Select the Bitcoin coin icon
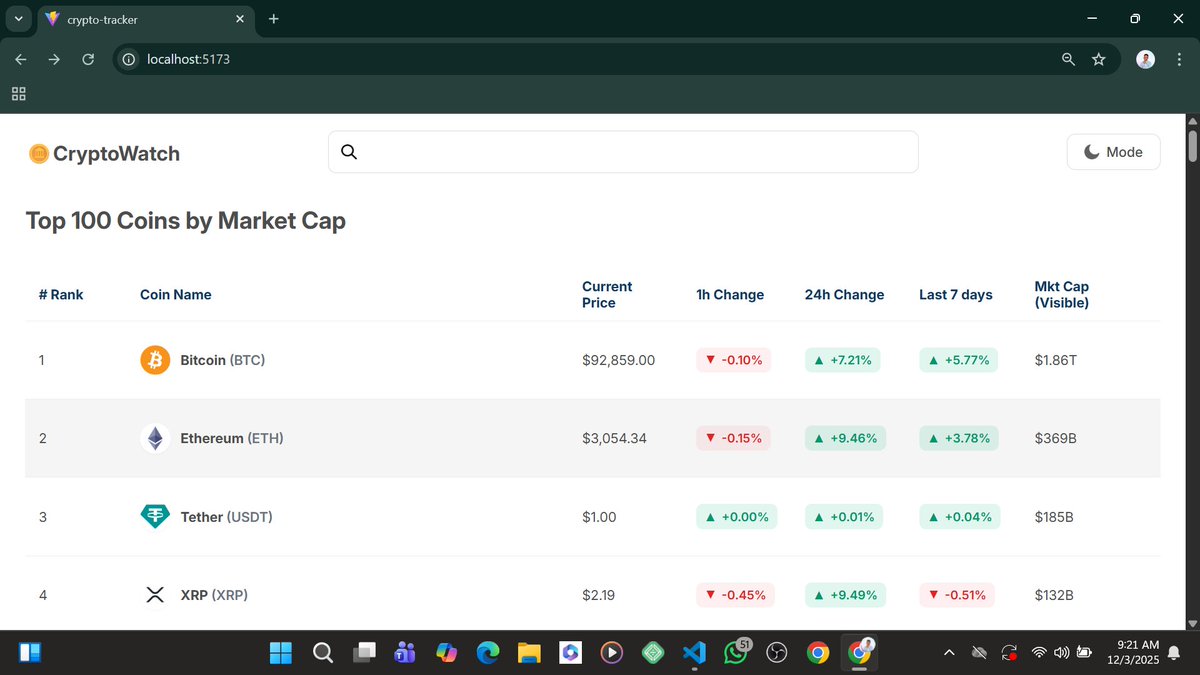Viewport: 1200px width, 675px height. coord(155,359)
